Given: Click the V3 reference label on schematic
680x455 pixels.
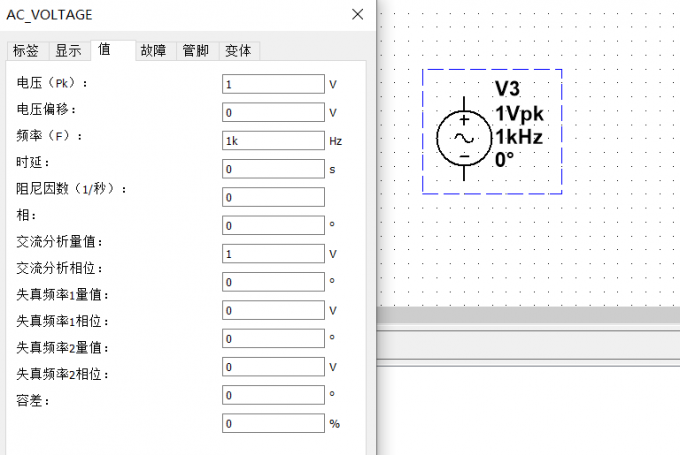Looking at the screenshot, I should point(507,88).
